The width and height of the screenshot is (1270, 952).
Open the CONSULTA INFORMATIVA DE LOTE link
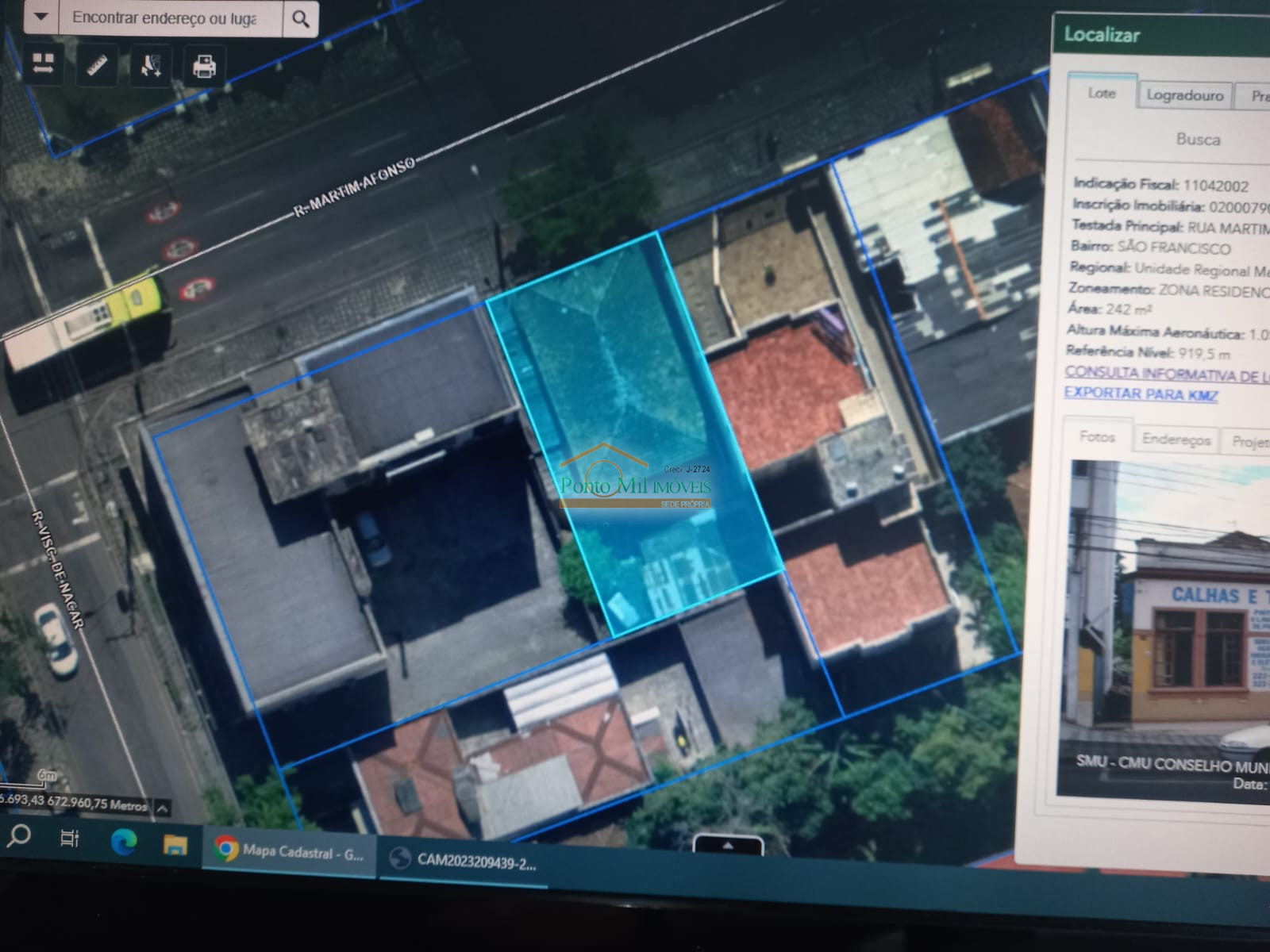tap(1167, 374)
